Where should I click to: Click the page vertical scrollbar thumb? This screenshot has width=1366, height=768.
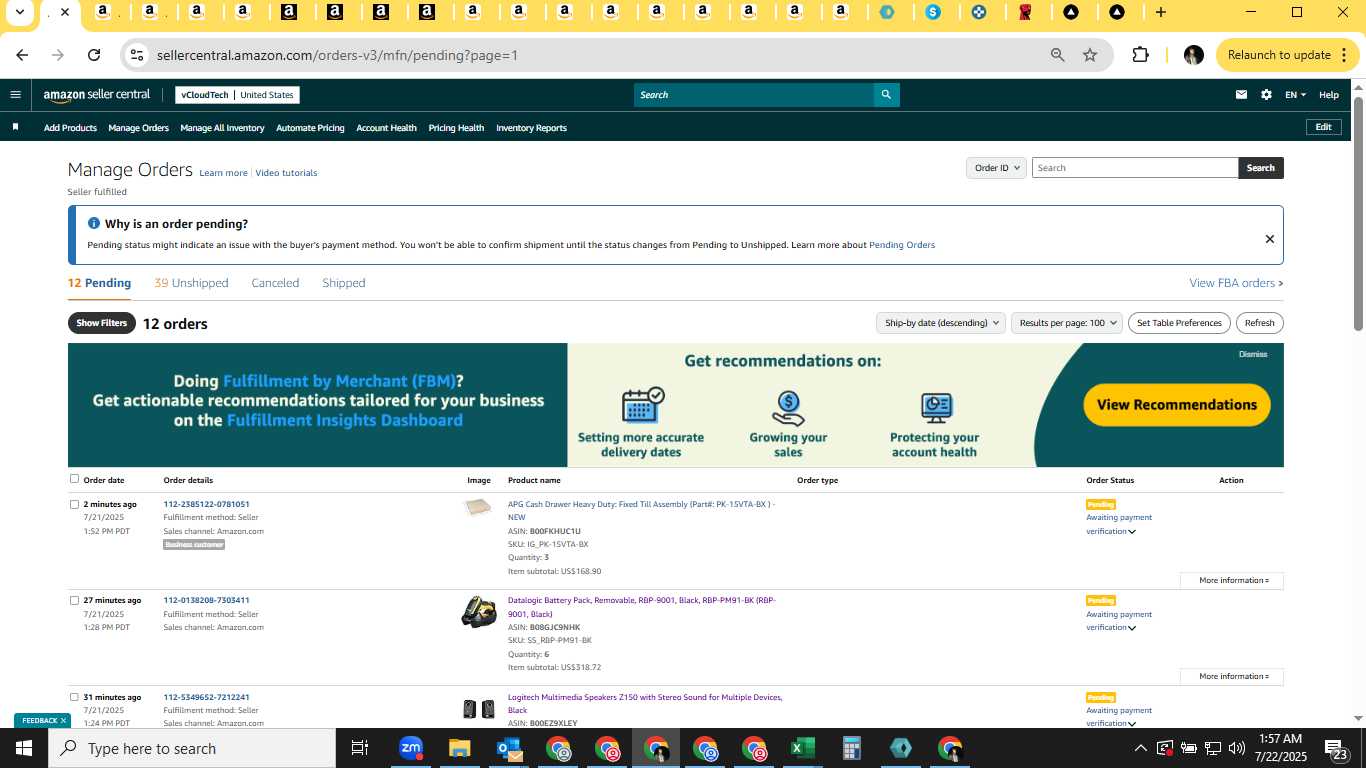coord(1358,214)
